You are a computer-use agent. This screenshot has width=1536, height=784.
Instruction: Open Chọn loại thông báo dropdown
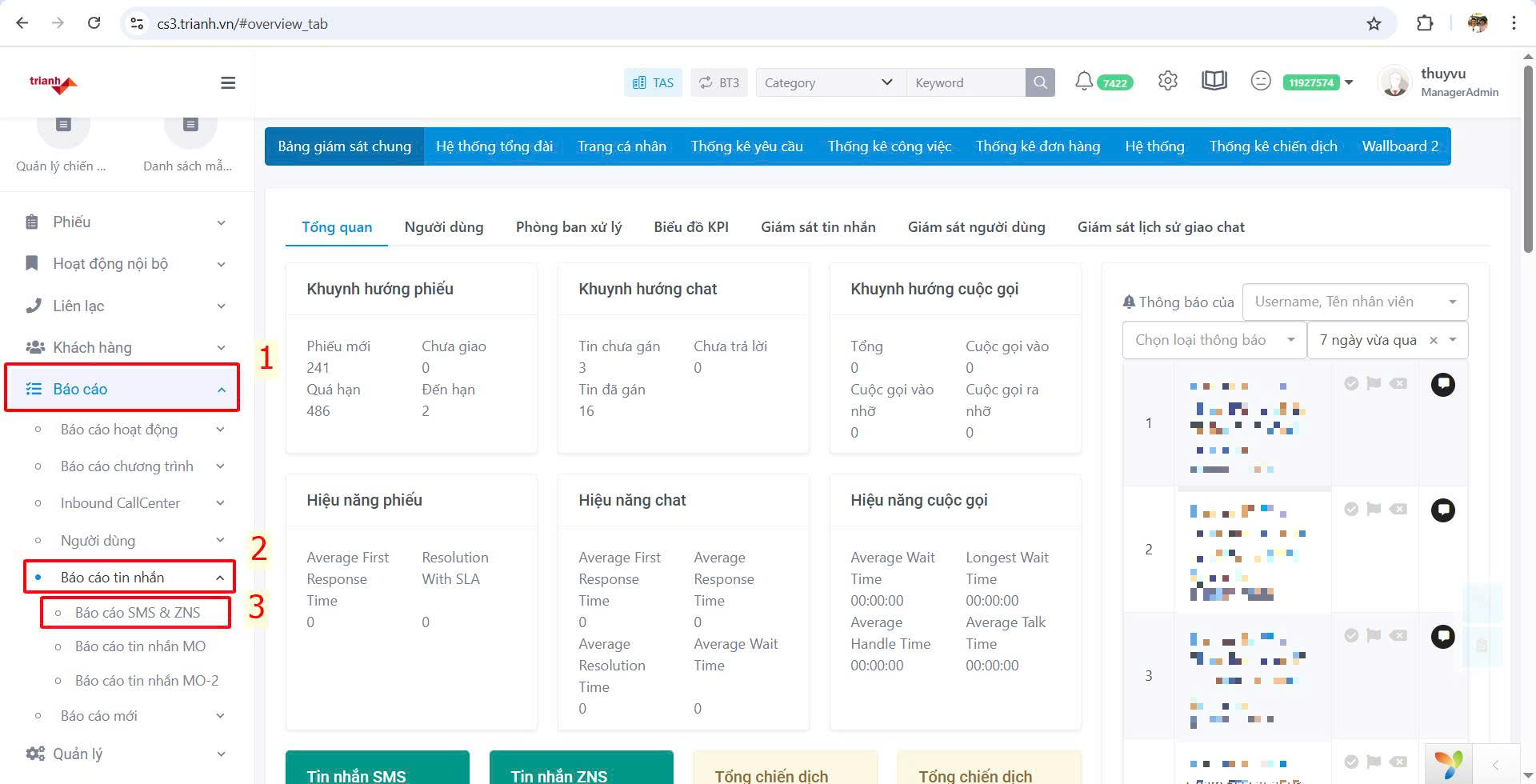(x=1214, y=340)
